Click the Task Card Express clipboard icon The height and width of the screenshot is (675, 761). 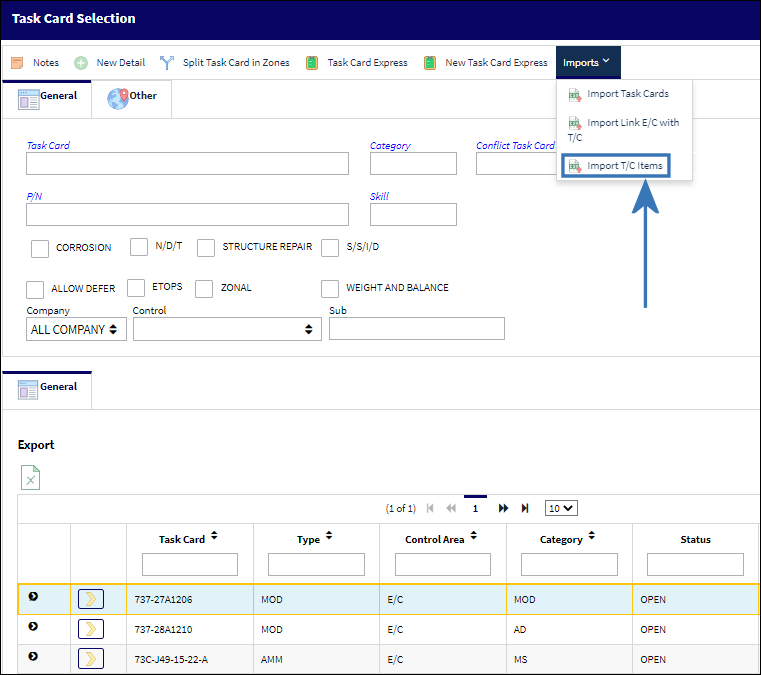pyautogui.click(x=312, y=63)
